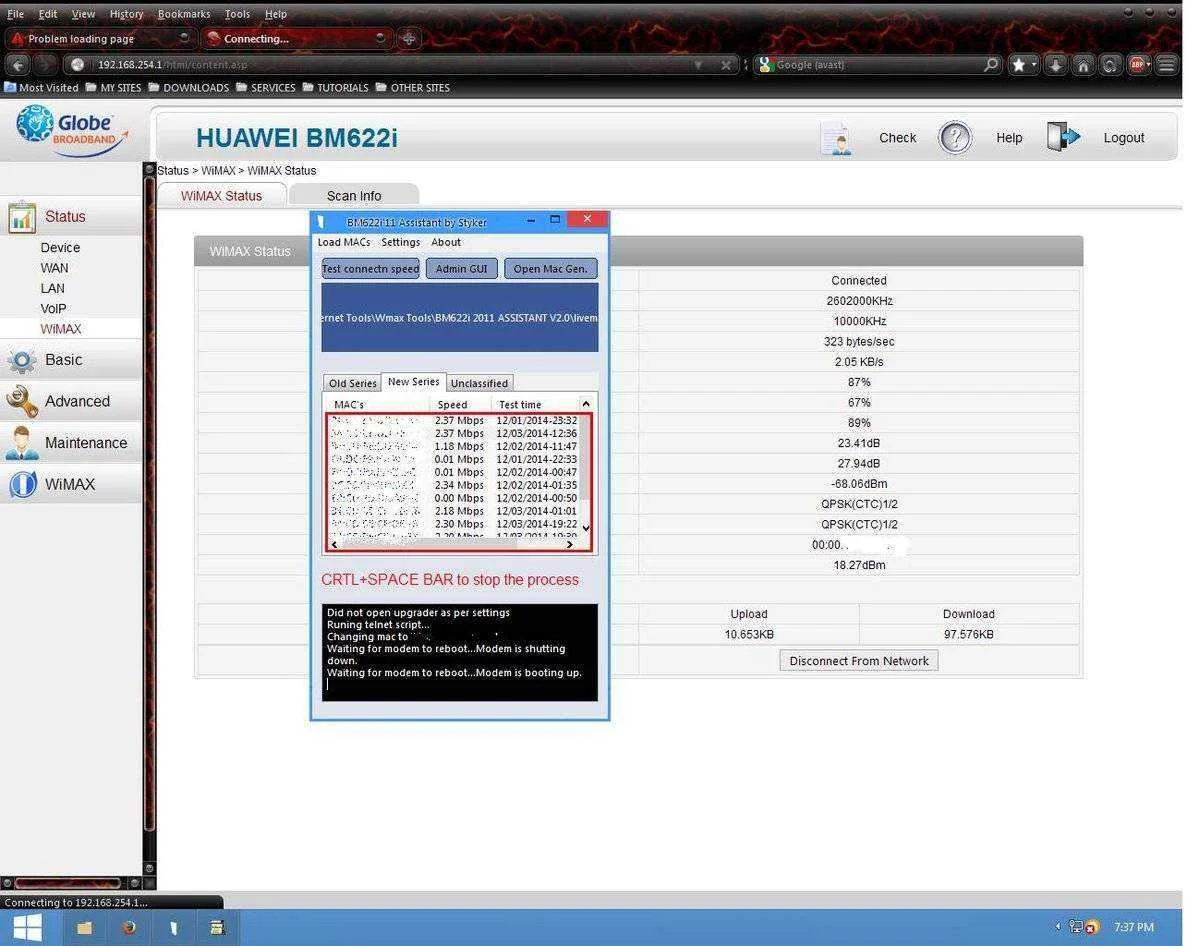This screenshot has height=946, width=1199.
Task: Open the LAN page in sidebar
Action: coord(53,288)
